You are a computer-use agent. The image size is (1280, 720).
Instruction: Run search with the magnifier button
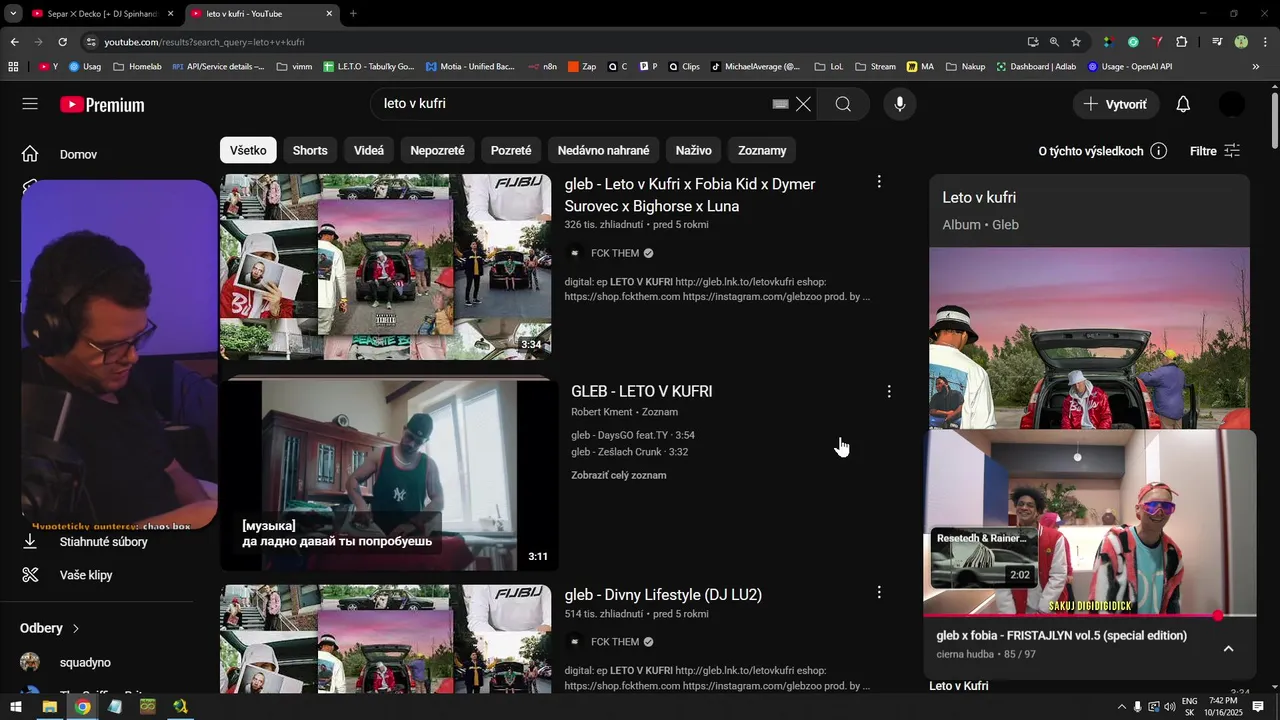[x=843, y=104]
